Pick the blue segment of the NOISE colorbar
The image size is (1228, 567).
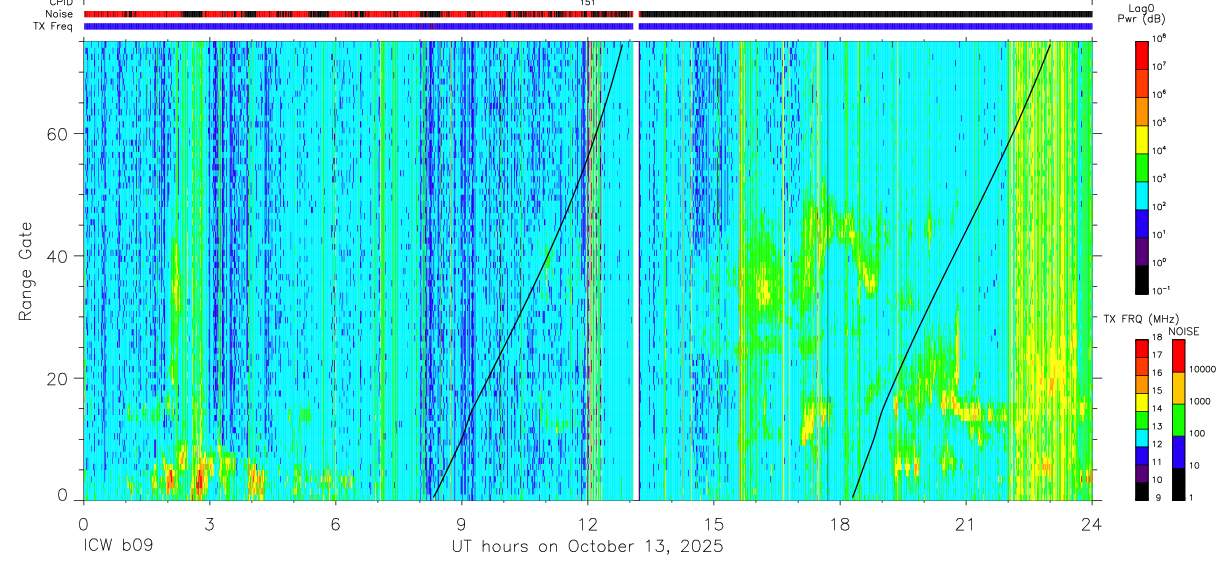[x=1180, y=452]
